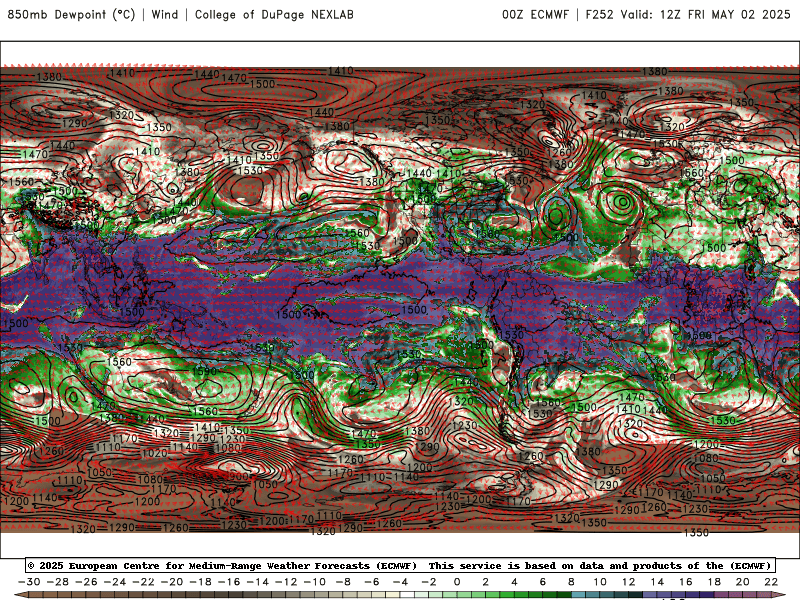This screenshot has width=800, height=600.
Task: Click the "F252" forecast hour text
Action: click(599, 14)
